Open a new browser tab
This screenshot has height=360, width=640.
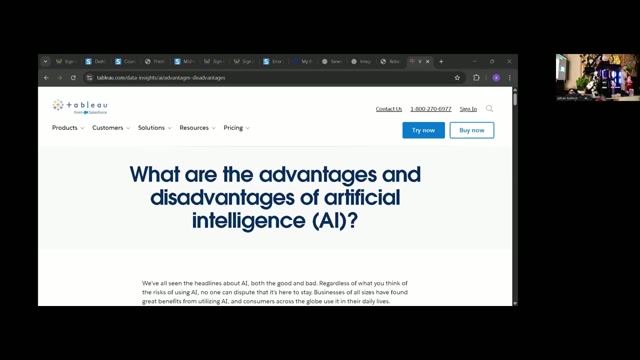coord(441,62)
